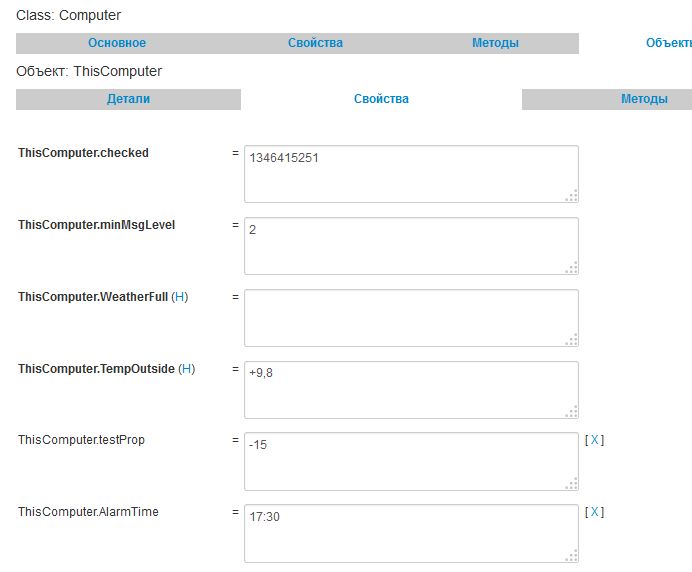Click the TempOutside value field
The width and height of the screenshot is (692, 572).
(x=410, y=390)
